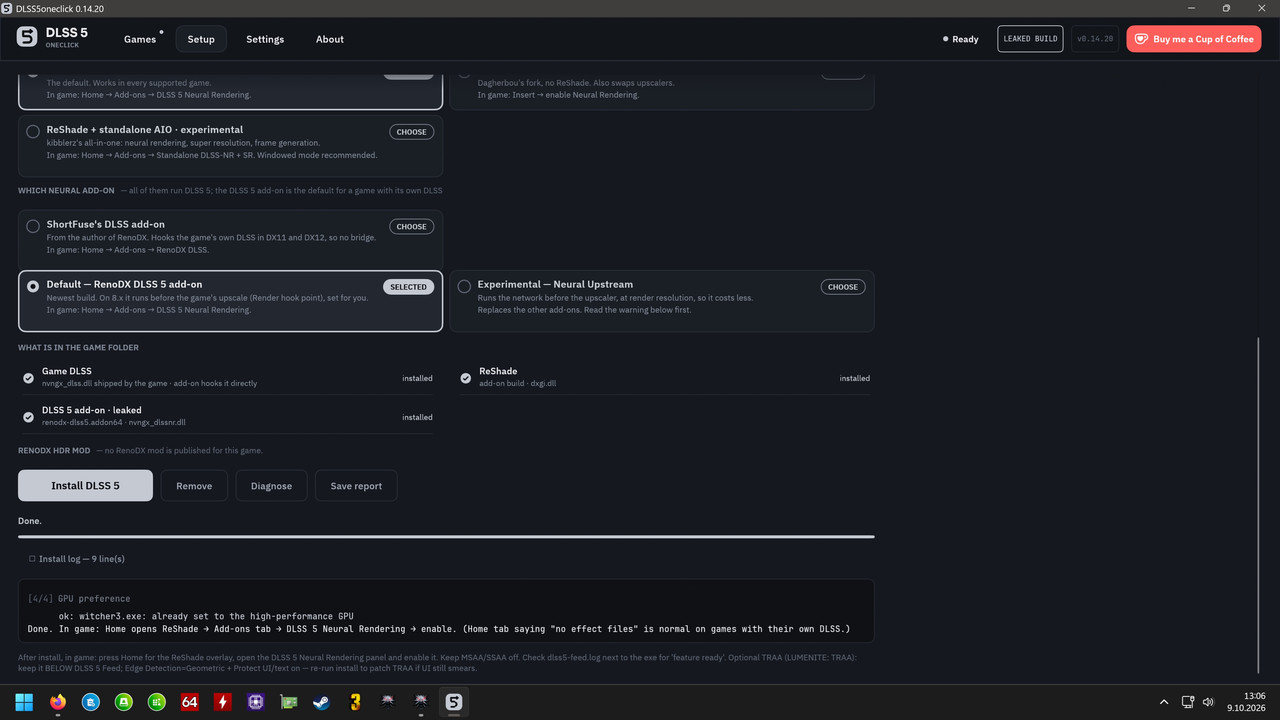Expand the Install log 9 line(s) section
This screenshot has width=1280, height=720.
pos(77,559)
